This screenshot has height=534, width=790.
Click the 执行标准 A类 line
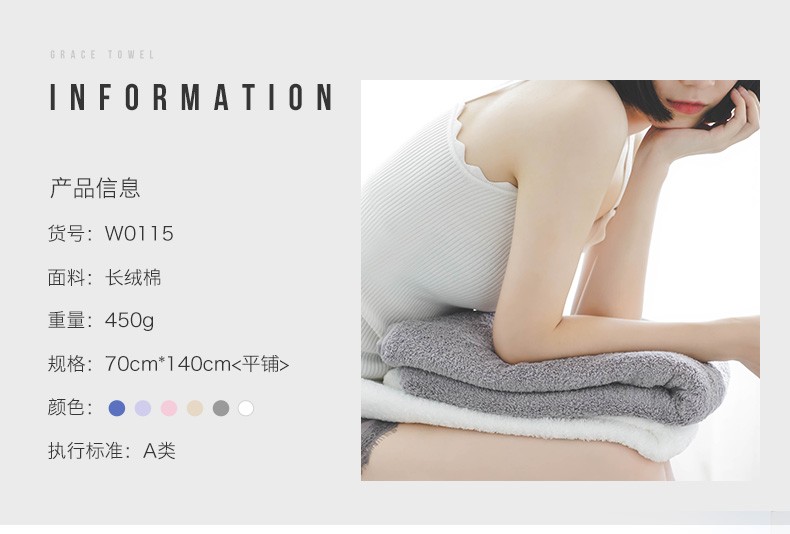(112, 451)
